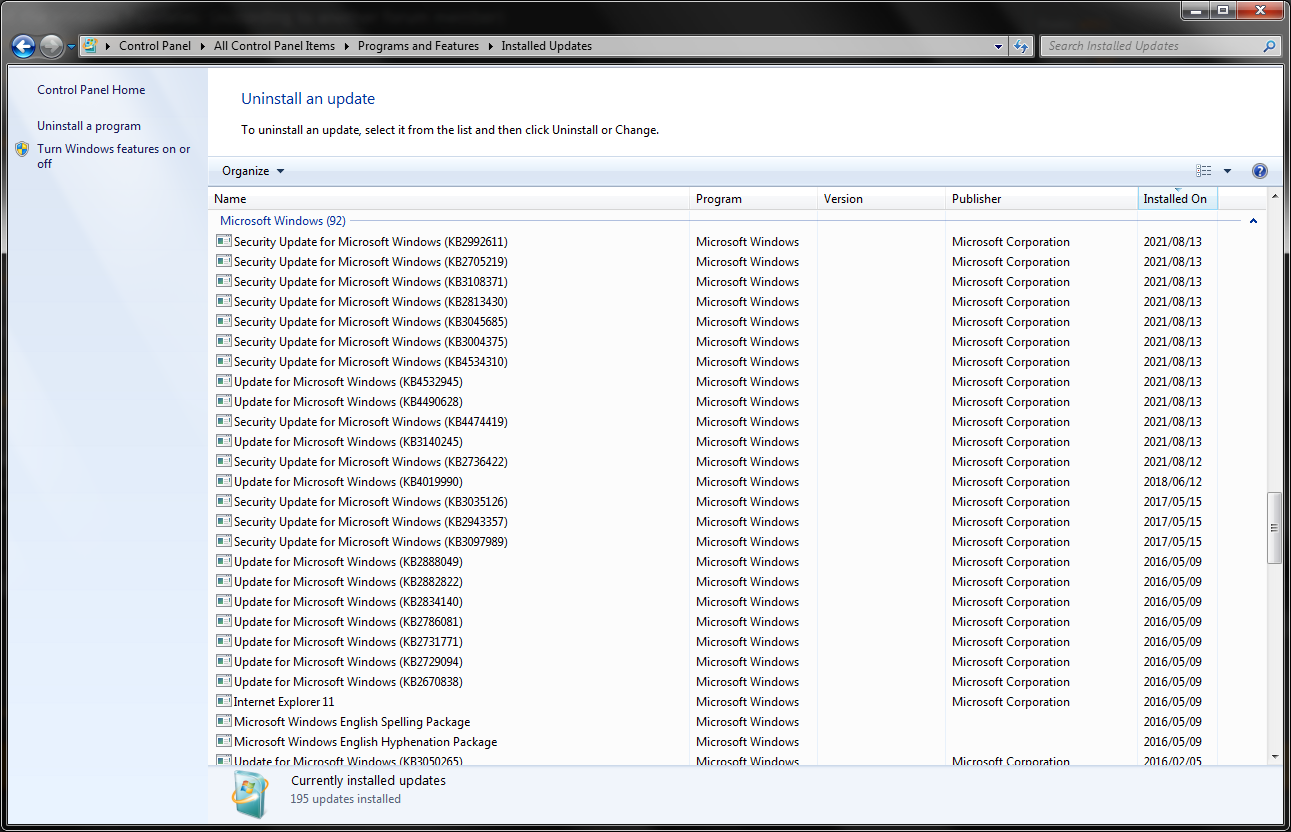Click the vertical scrollbar thumb
Screen dimensions: 1291x832
point(1273,527)
